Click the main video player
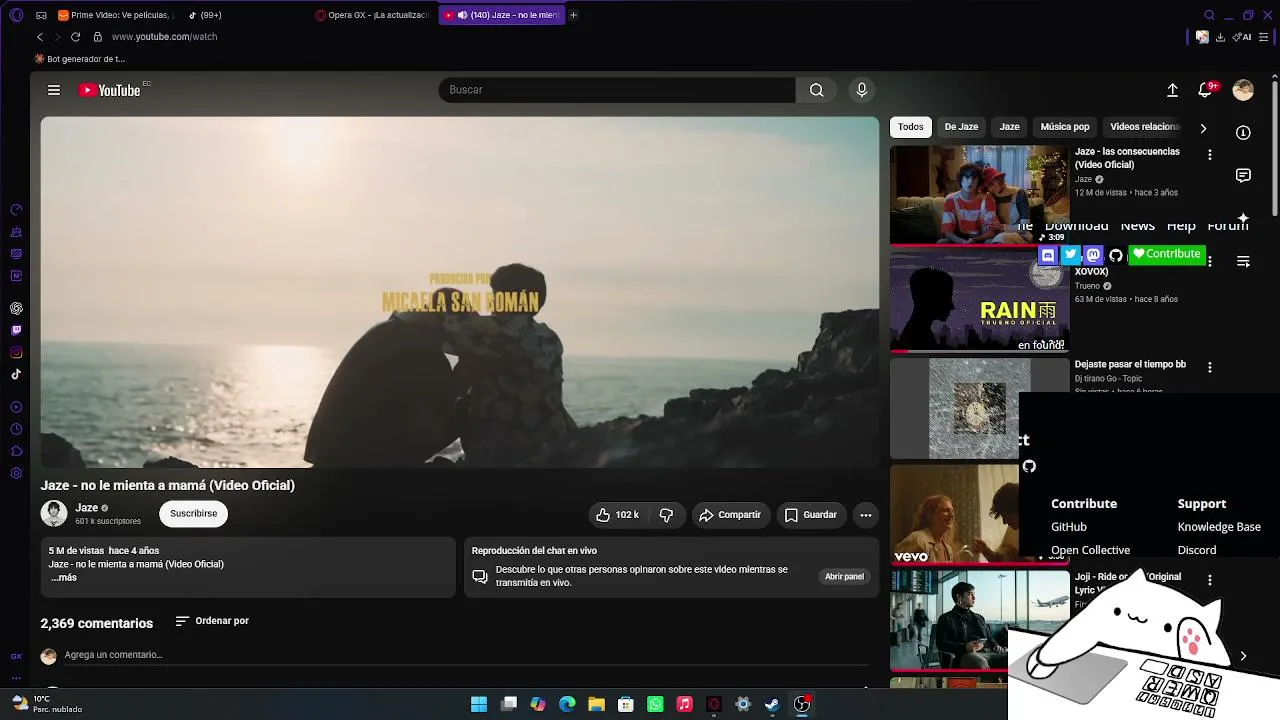Image resolution: width=1280 pixels, height=720 pixels. 460,292
